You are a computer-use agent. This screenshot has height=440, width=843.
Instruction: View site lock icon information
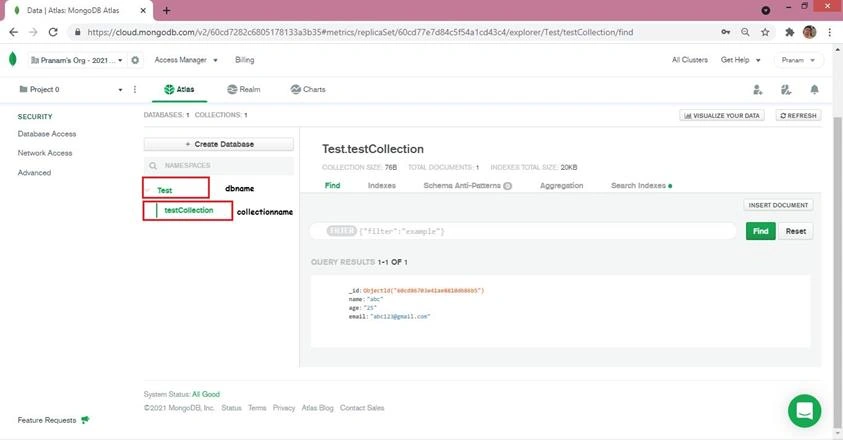pyautogui.click(x=77, y=32)
